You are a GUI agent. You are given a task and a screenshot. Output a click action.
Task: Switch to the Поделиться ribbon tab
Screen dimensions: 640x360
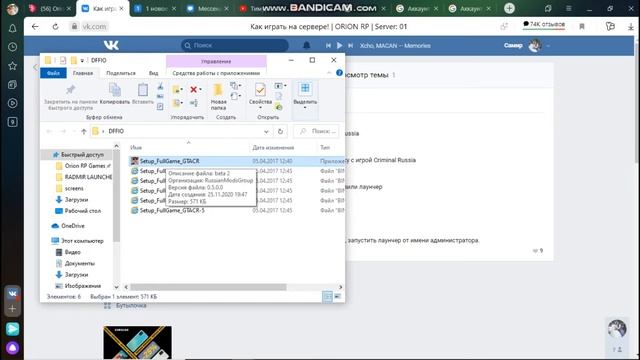[121, 73]
